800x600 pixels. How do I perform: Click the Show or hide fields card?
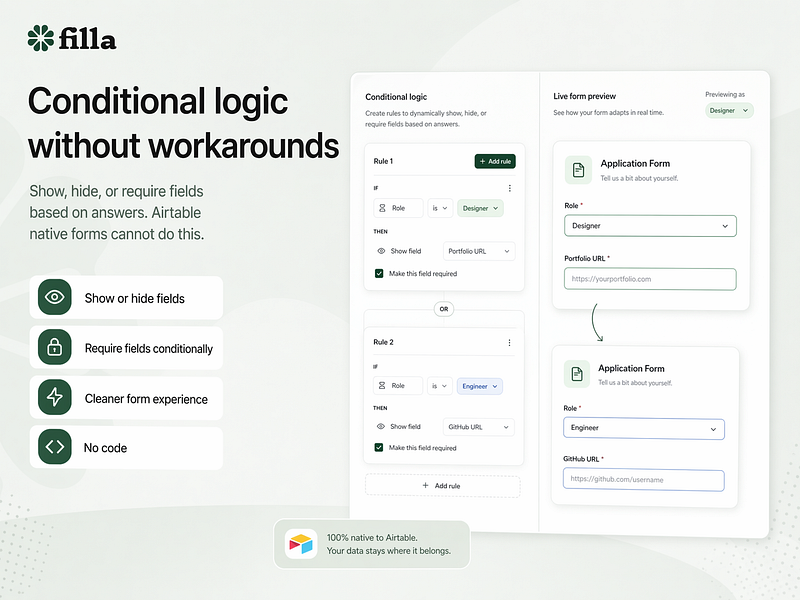(126, 297)
